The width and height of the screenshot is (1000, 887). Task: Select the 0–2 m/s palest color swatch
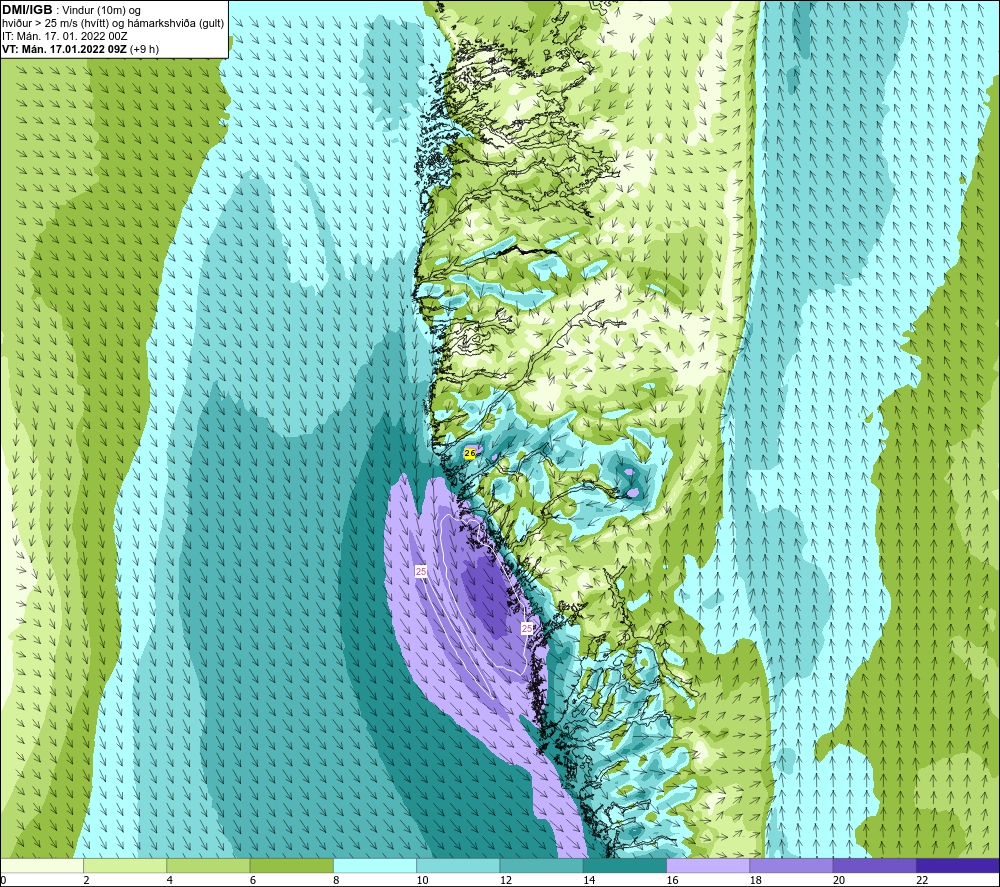[42, 866]
